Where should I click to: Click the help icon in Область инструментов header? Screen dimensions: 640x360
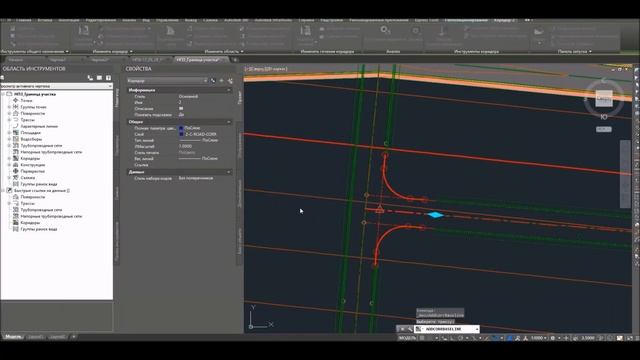coord(108,78)
